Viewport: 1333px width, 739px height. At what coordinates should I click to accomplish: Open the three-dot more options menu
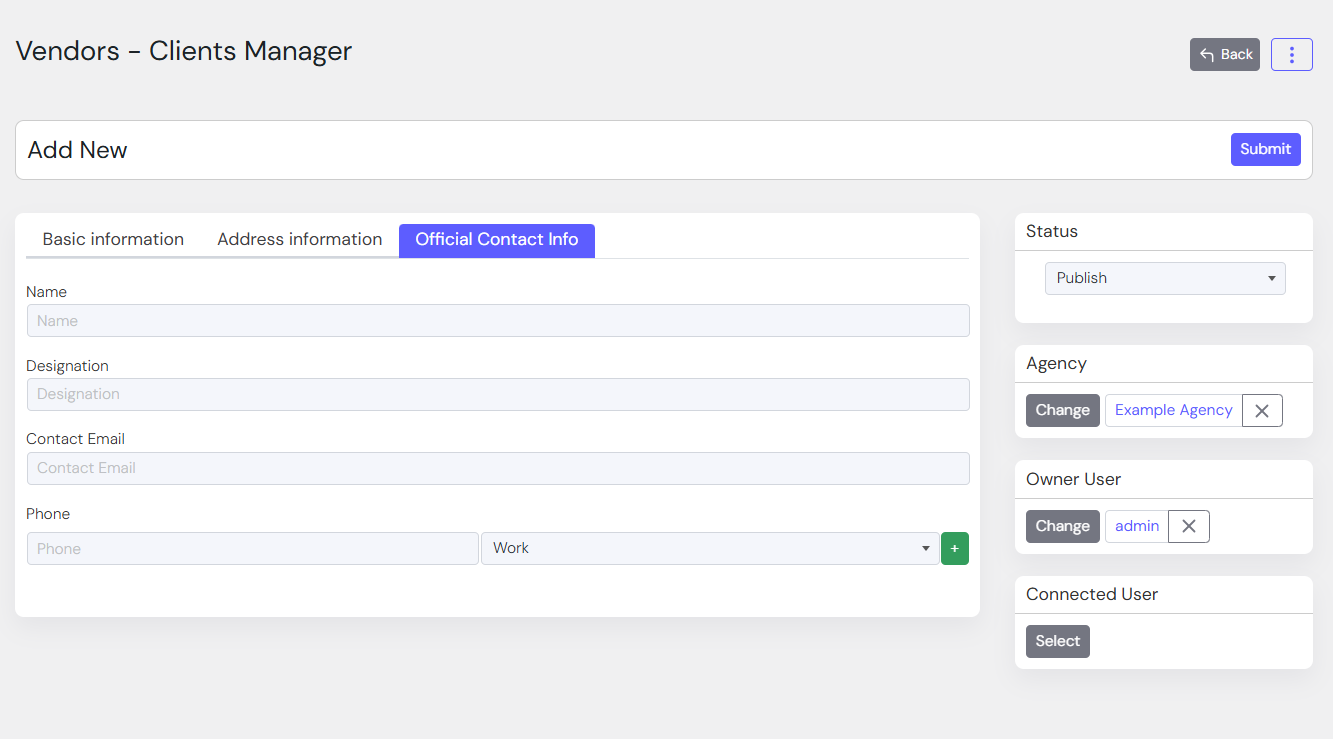point(1291,55)
